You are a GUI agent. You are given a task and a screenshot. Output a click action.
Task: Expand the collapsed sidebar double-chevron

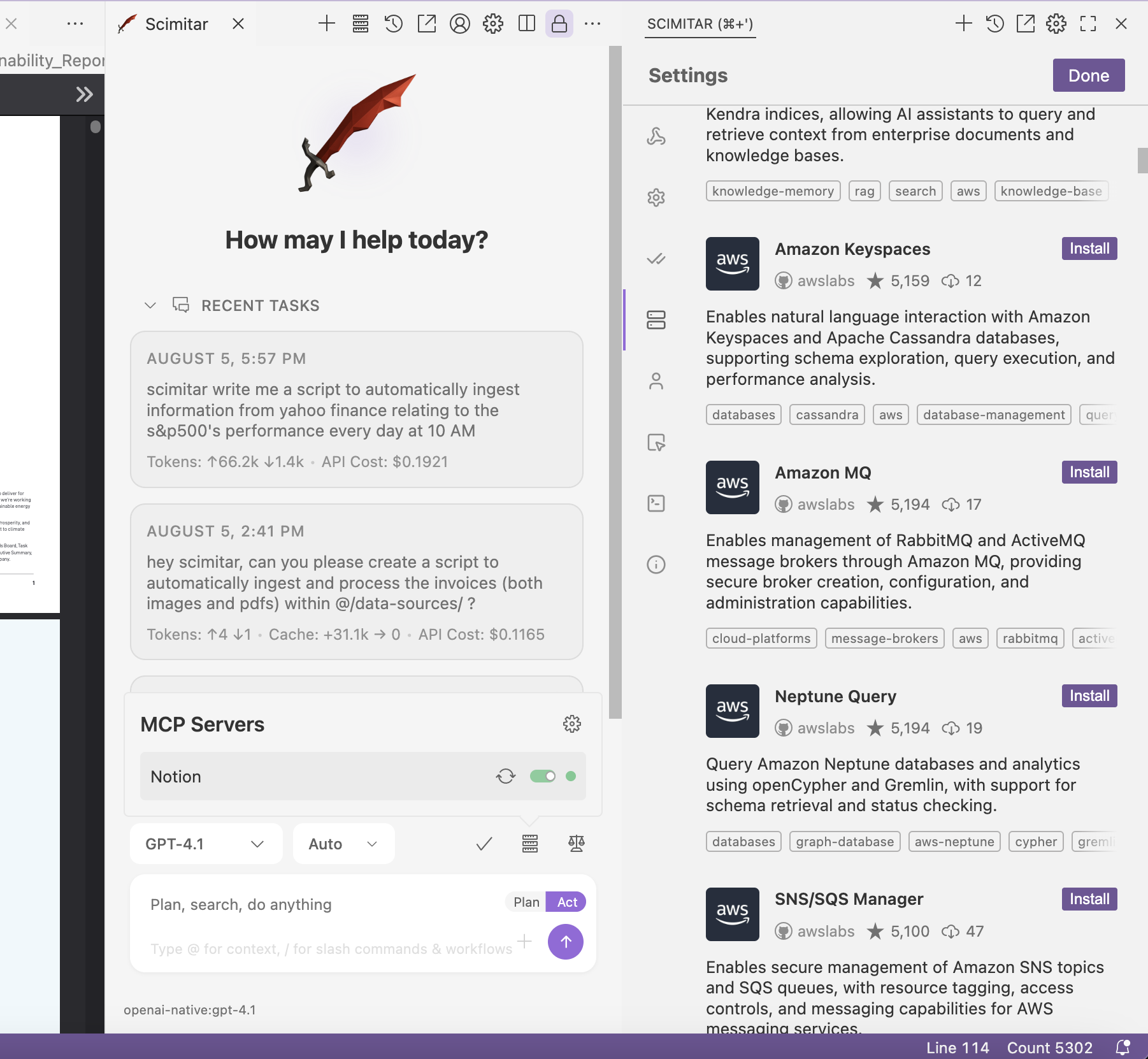(84, 94)
